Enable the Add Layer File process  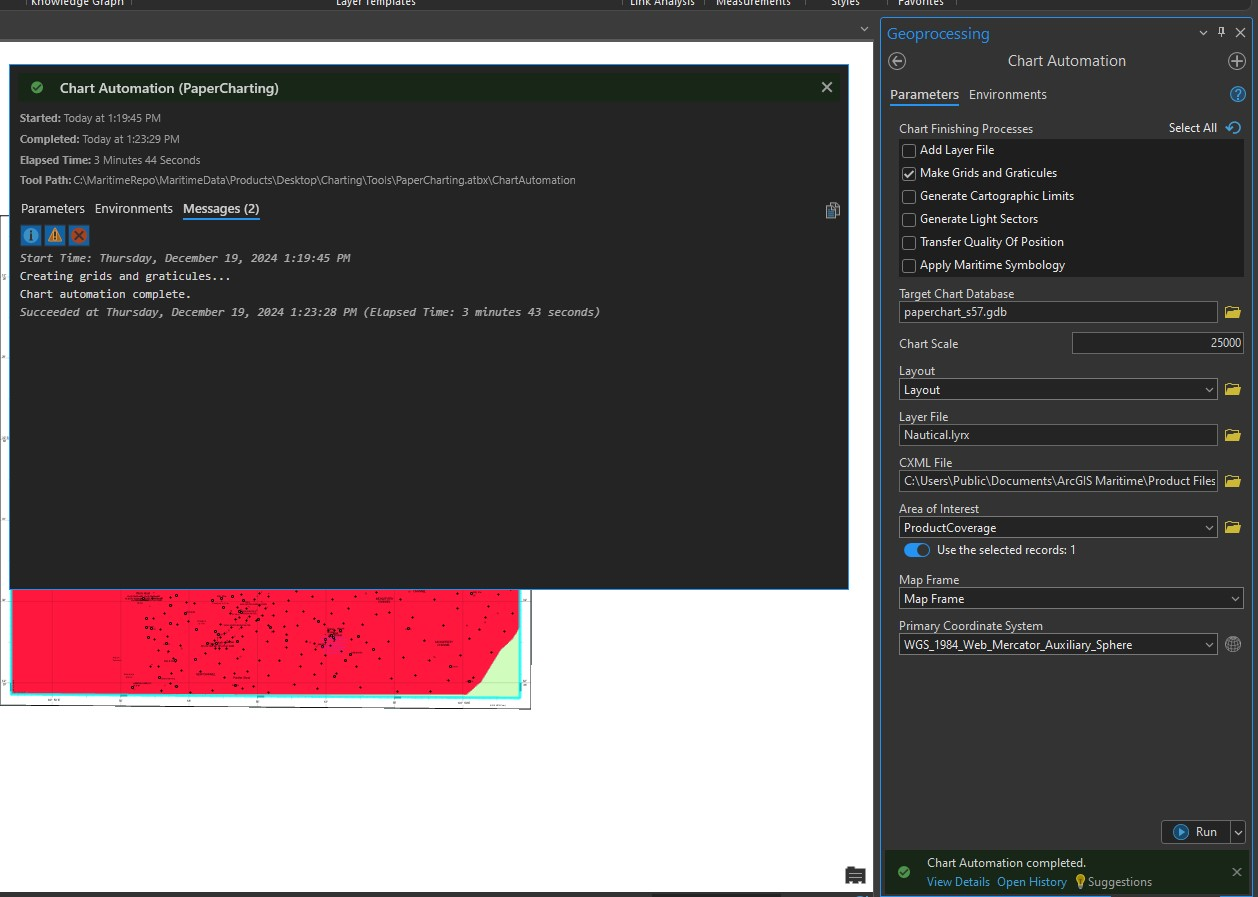tap(908, 150)
